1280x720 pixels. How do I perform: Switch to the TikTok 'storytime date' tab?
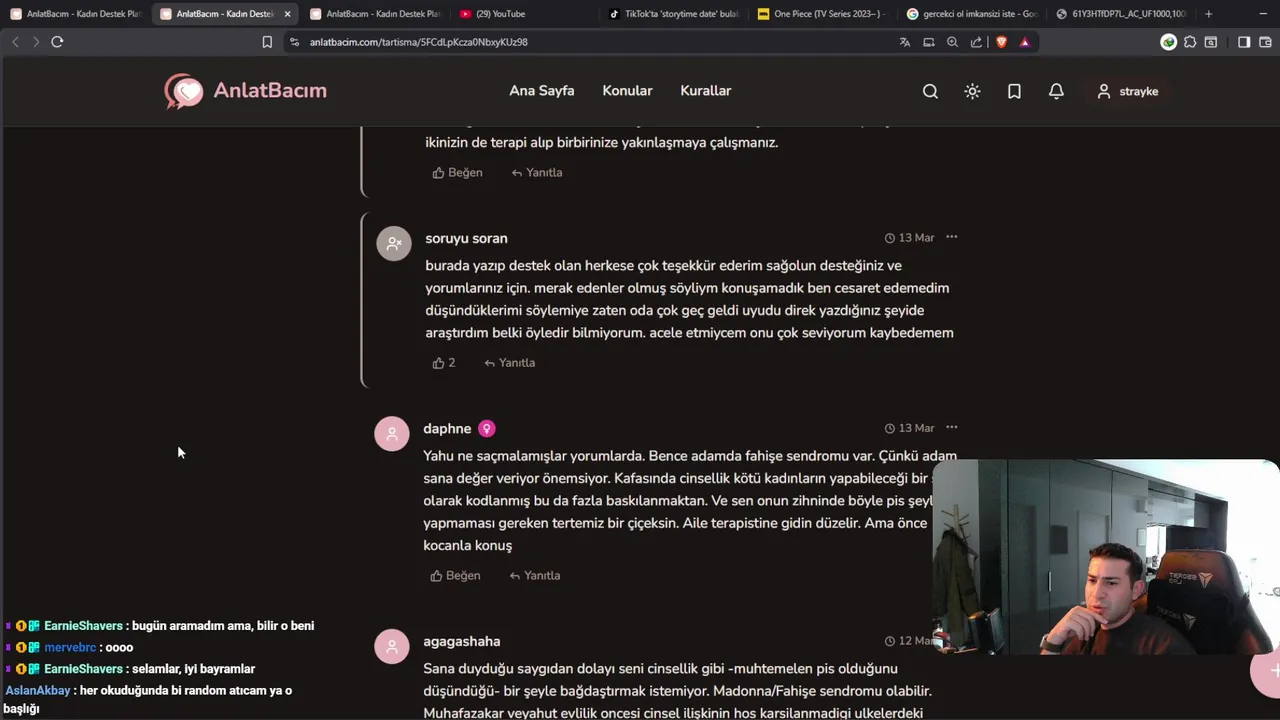[x=674, y=14]
